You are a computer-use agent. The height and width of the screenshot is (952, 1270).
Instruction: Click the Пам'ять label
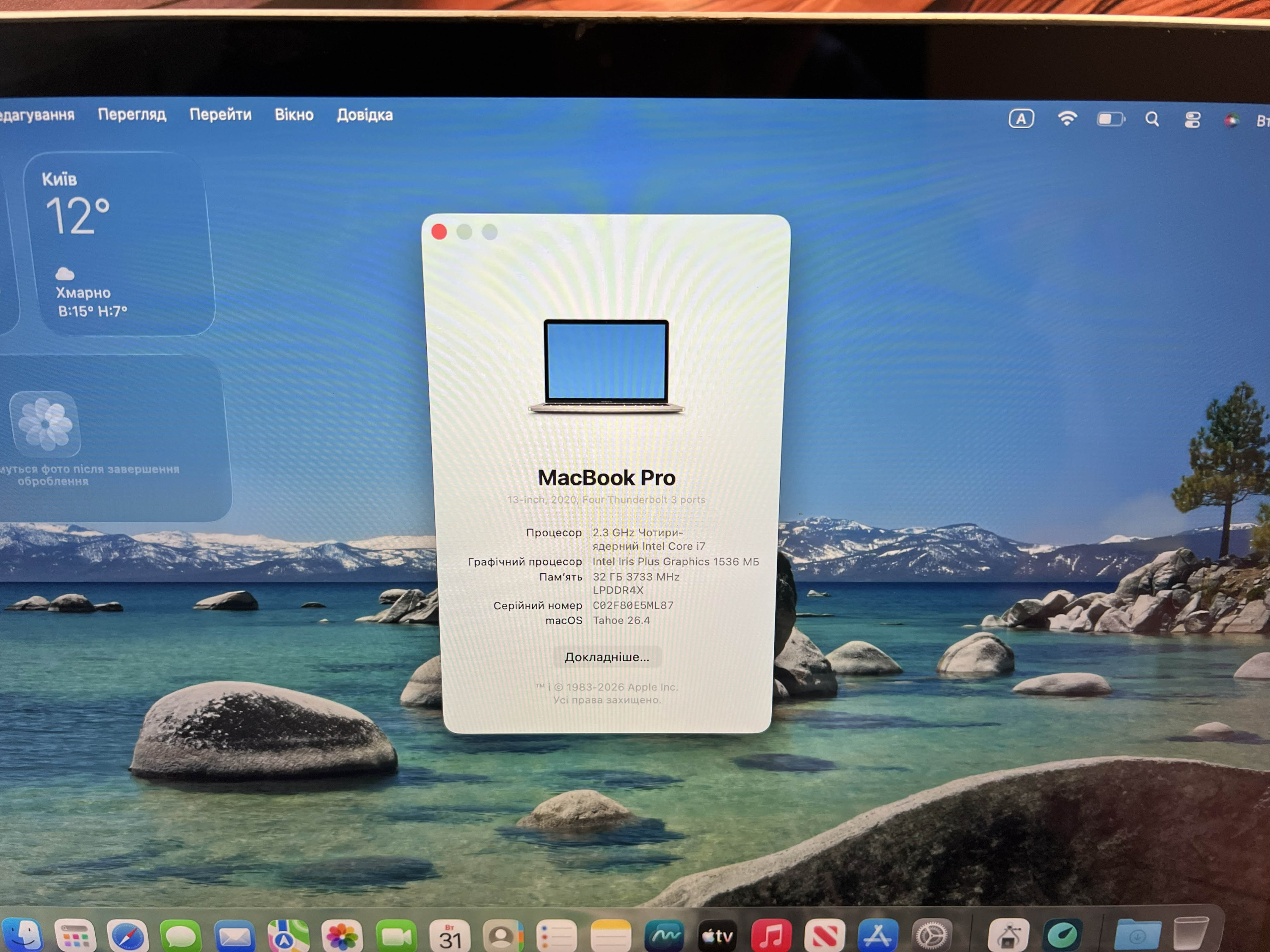point(560,577)
